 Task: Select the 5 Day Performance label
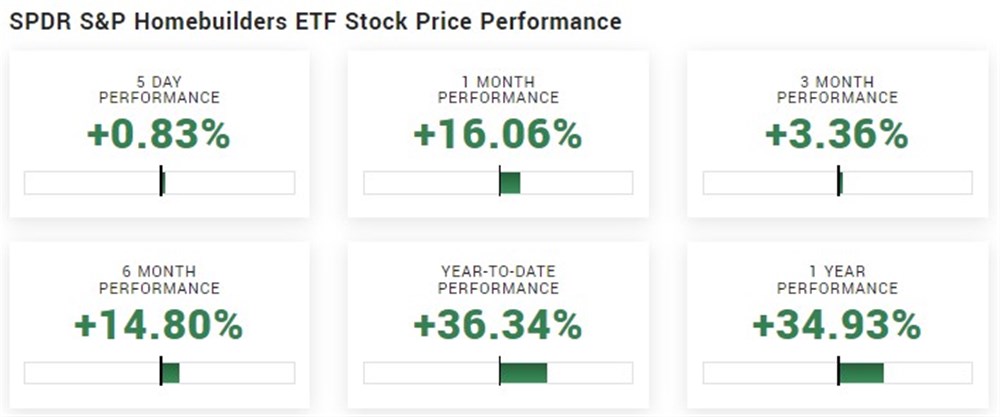pyautogui.click(x=159, y=90)
